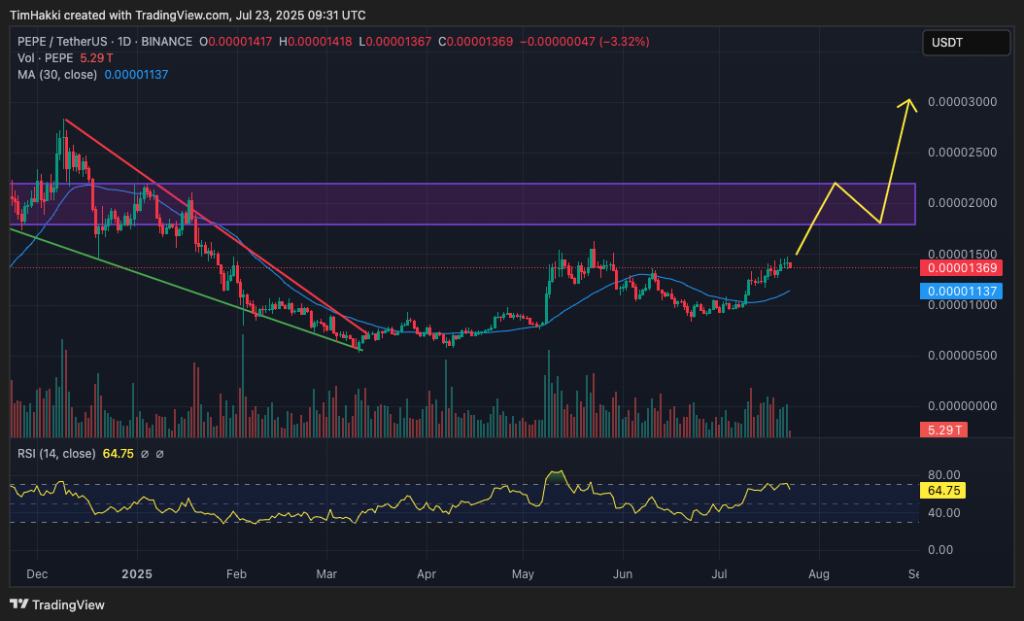Click the second ø icon beside RSI

(160, 452)
